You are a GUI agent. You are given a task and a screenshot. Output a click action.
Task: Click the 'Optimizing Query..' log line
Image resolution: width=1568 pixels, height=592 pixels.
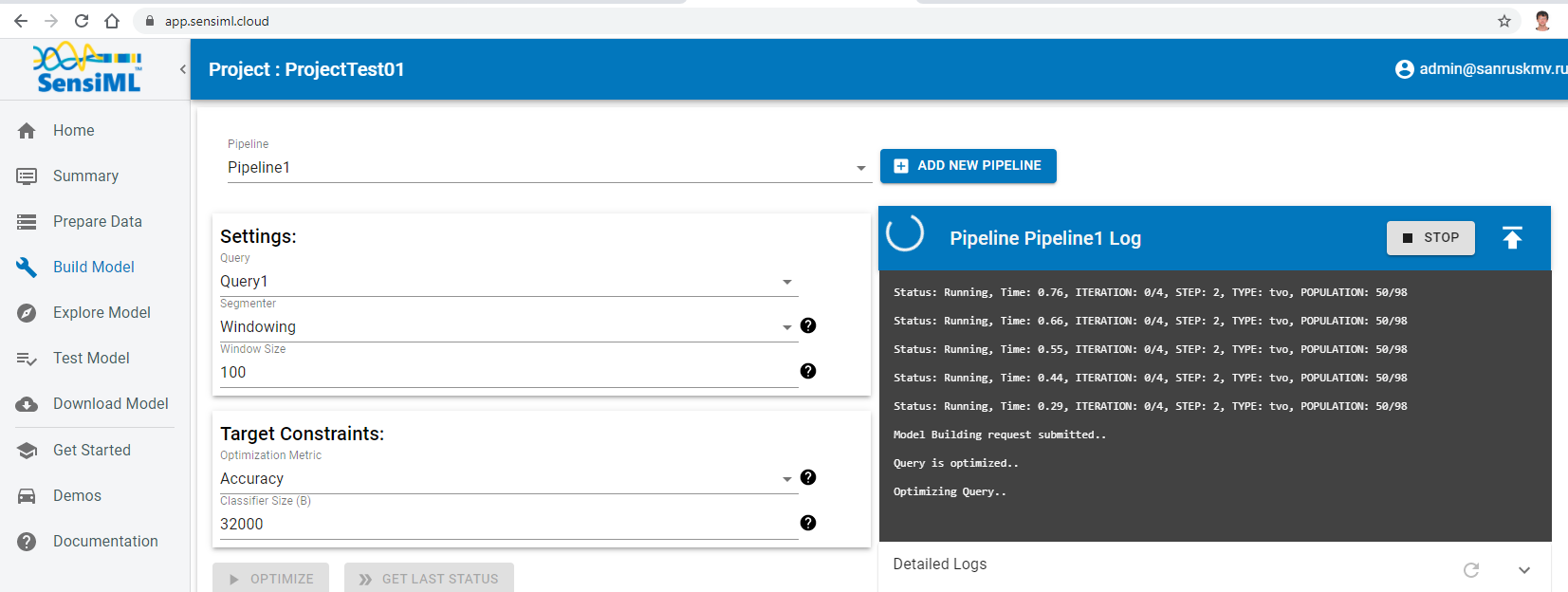coord(950,491)
